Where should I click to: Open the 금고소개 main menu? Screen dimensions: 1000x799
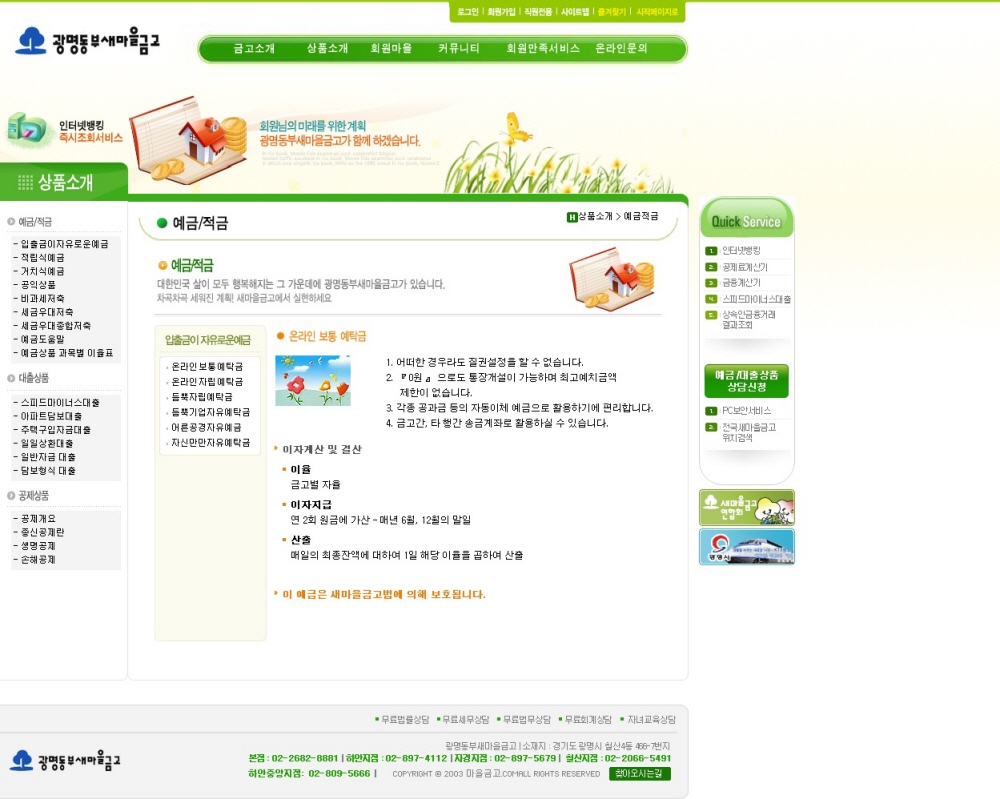coord(254,48)
